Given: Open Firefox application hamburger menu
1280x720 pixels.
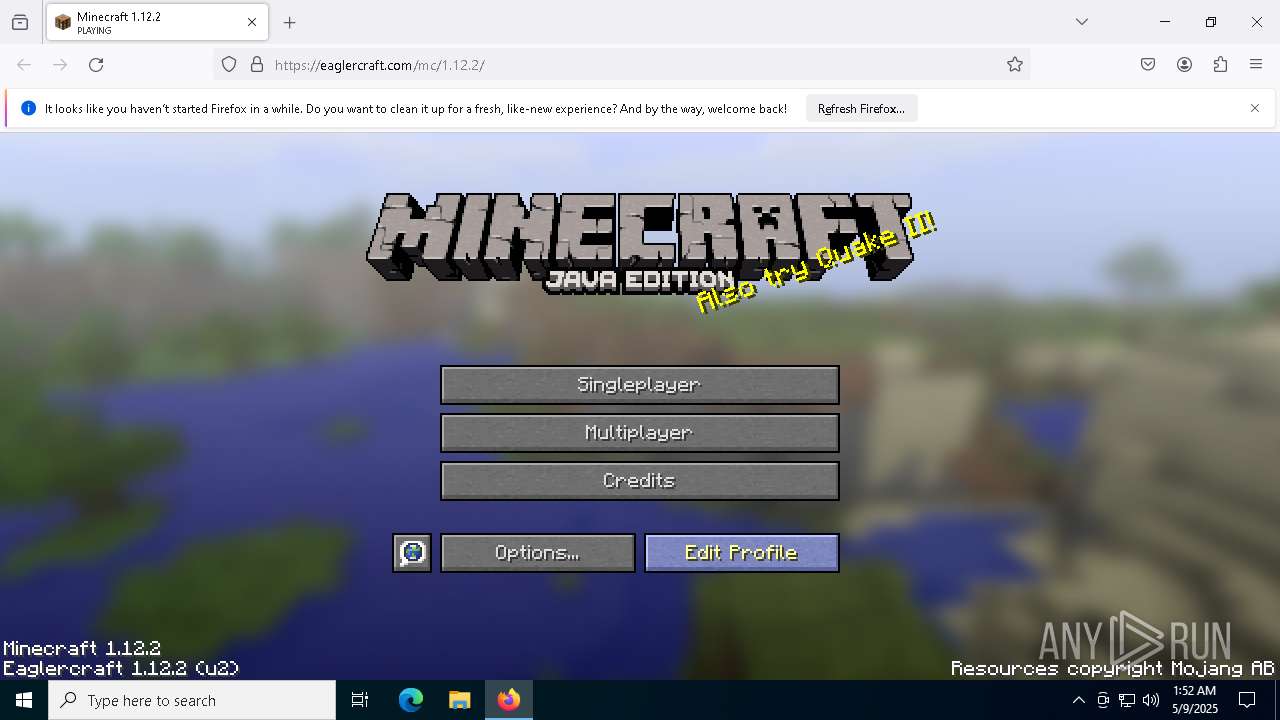Looking at the screenshot, I should tap(1256, 65).
